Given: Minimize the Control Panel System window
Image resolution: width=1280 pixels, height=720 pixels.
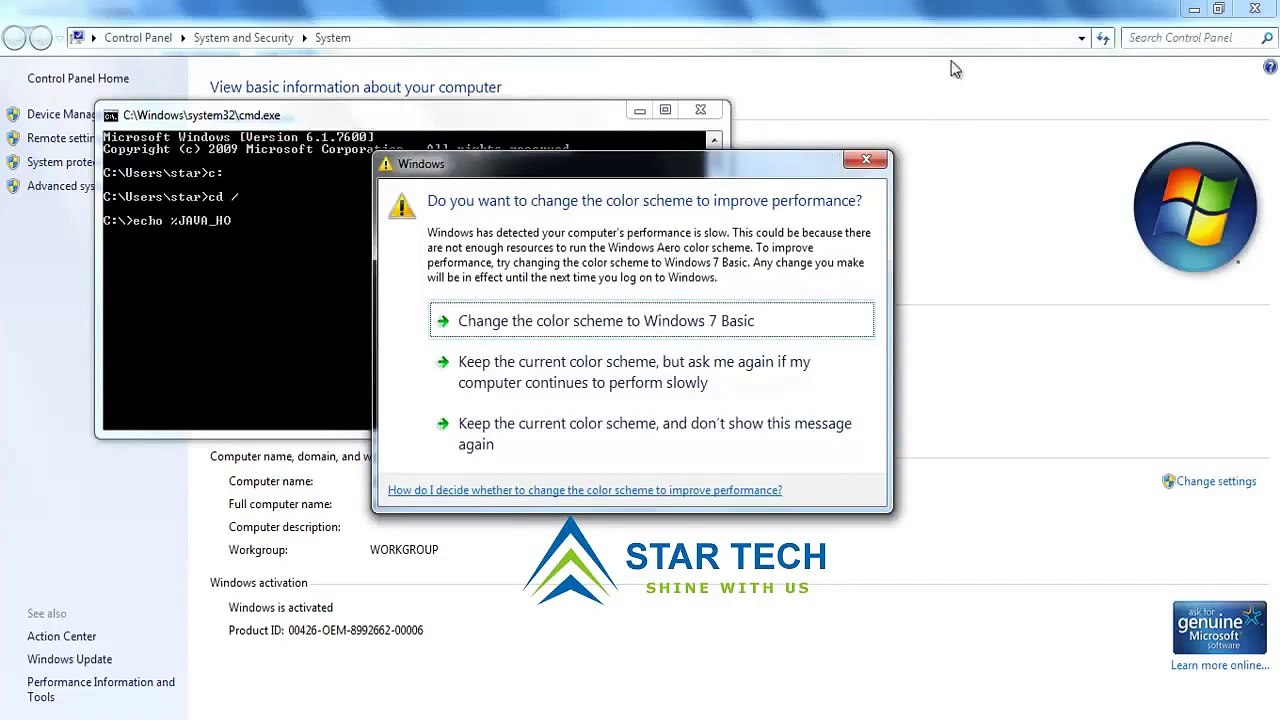Looking at the screenshot, I should (1194, 9).
